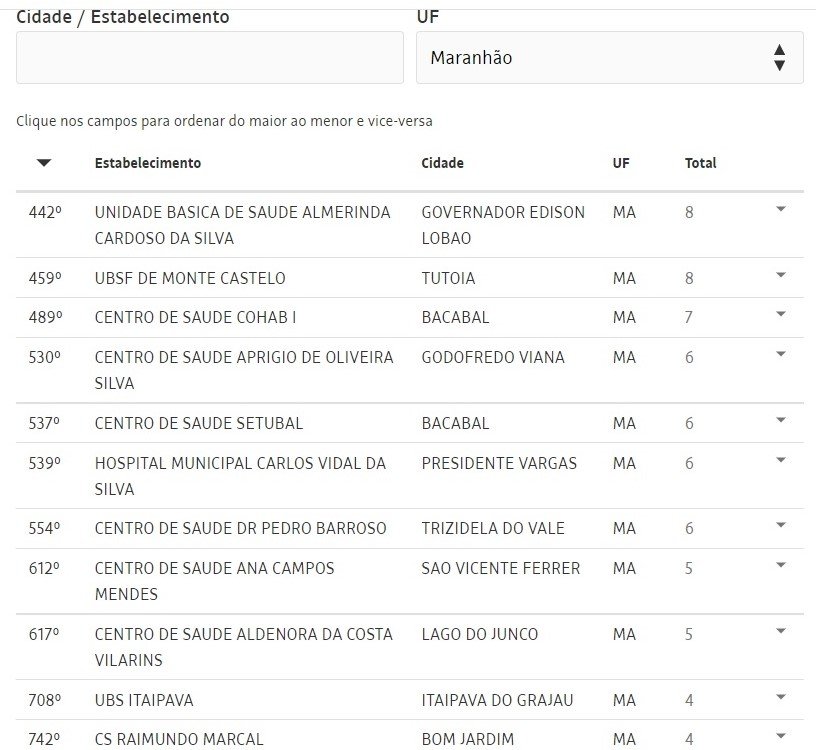
Task: Expand UBS ITAIPAVA row arrow
Action: (x=780, y=697)
